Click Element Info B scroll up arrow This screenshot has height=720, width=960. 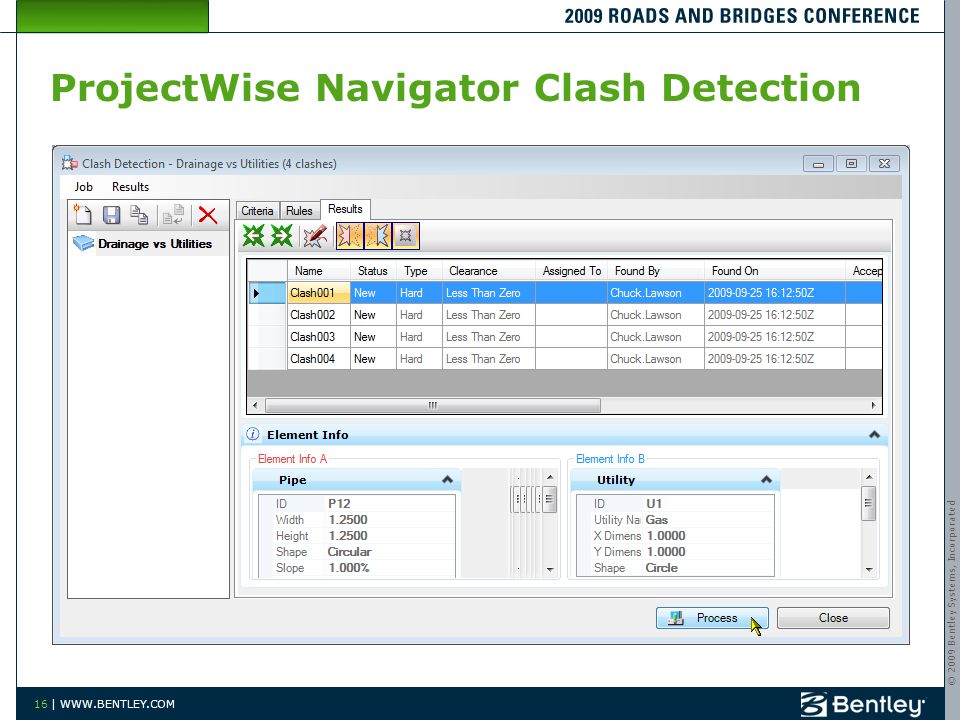[x=869, y=477]
